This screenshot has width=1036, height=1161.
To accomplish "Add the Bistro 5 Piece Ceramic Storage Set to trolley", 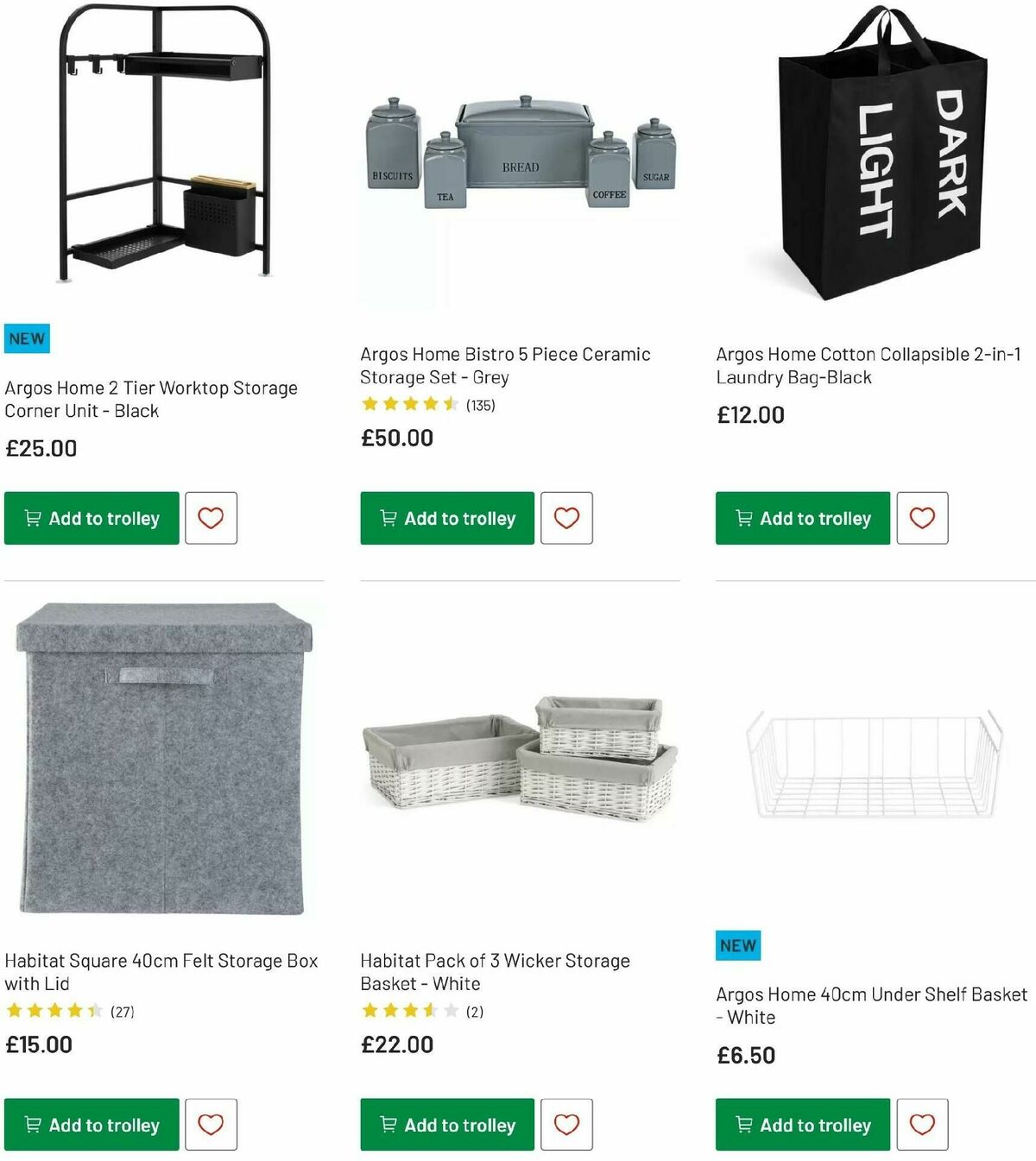I will coord(445,518).
